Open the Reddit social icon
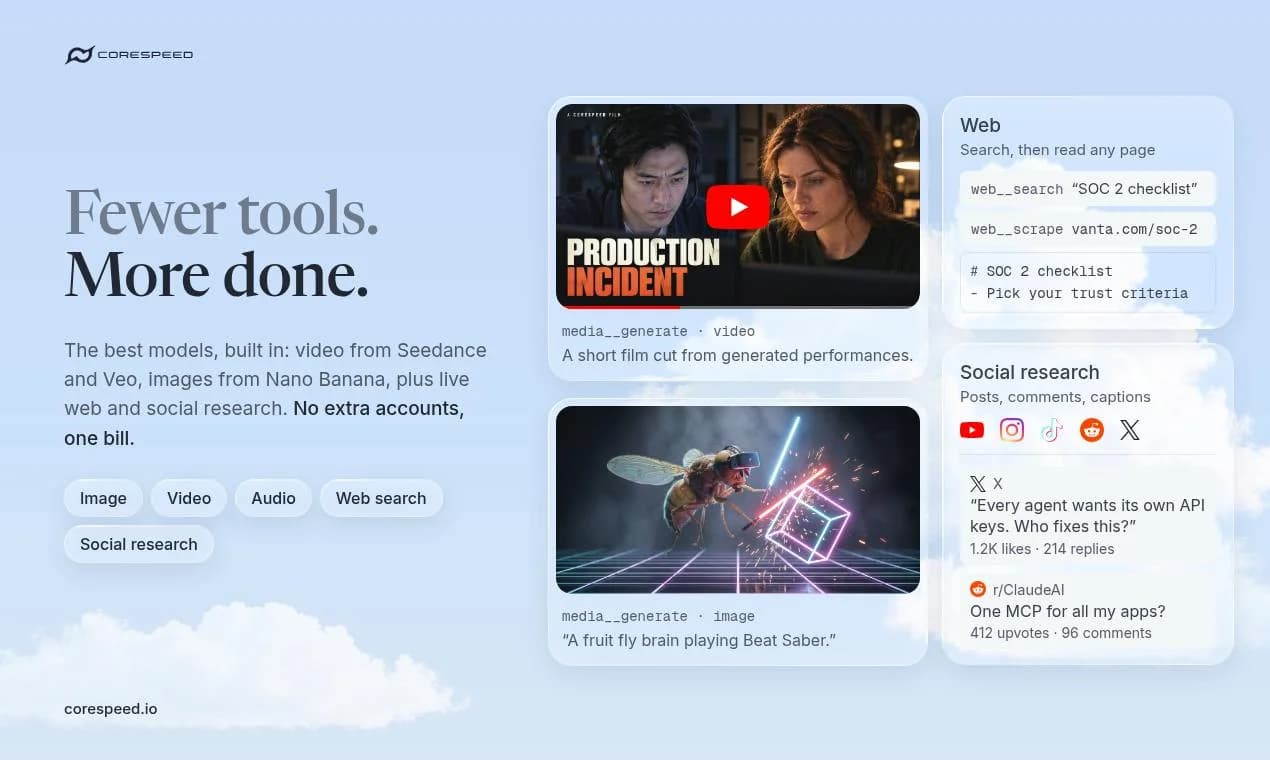 coord(1092,430)
